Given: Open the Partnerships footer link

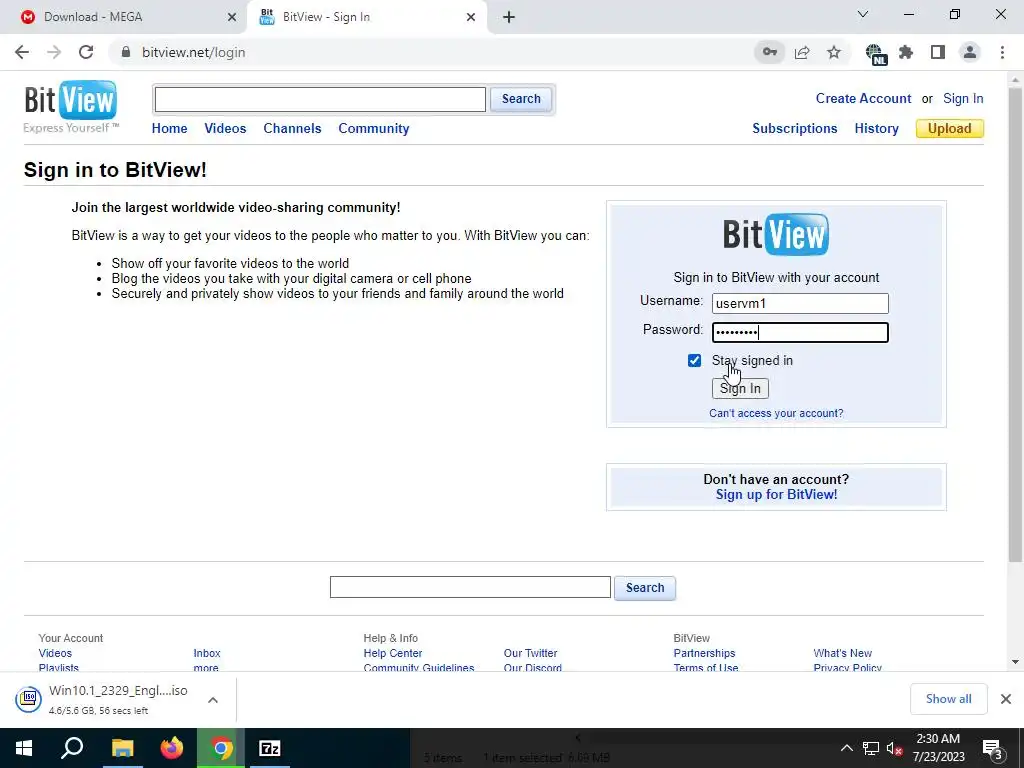Looking at the screenshot, I should [x=704, y=653].
